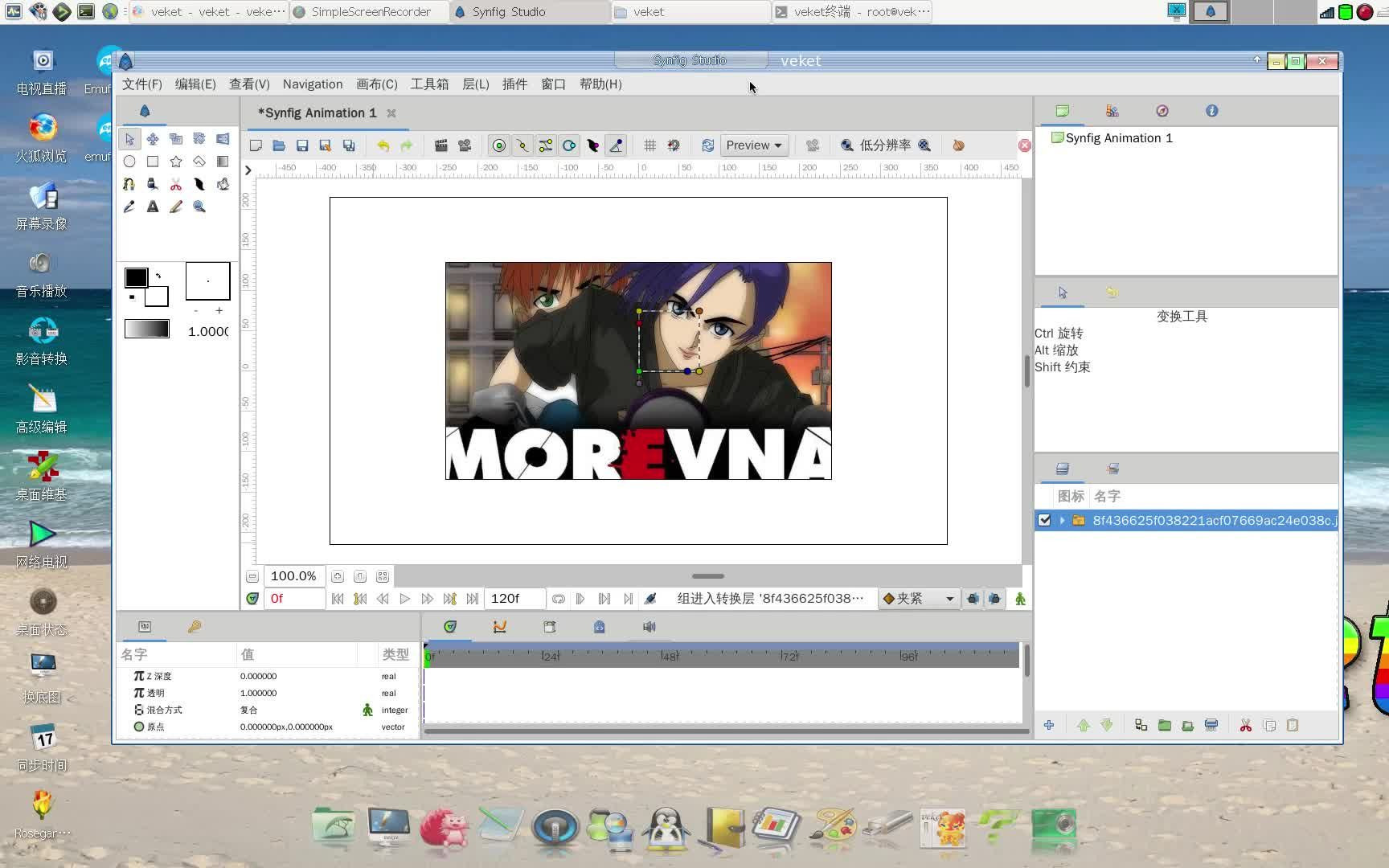Toggle animation mode icon
Viewport: 1389px width, 868px height.
pyautogui.click(x=1020, y=599)
